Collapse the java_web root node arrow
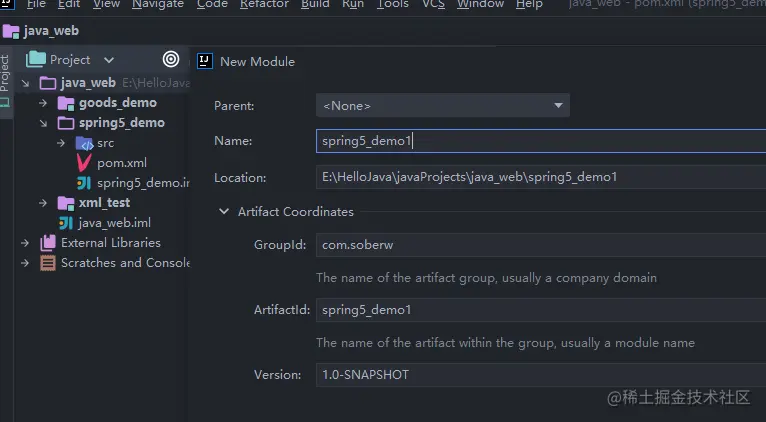Image resolution: width=766 pixels, height=422 pixels. pyautogui.click(x=25, y=84)
